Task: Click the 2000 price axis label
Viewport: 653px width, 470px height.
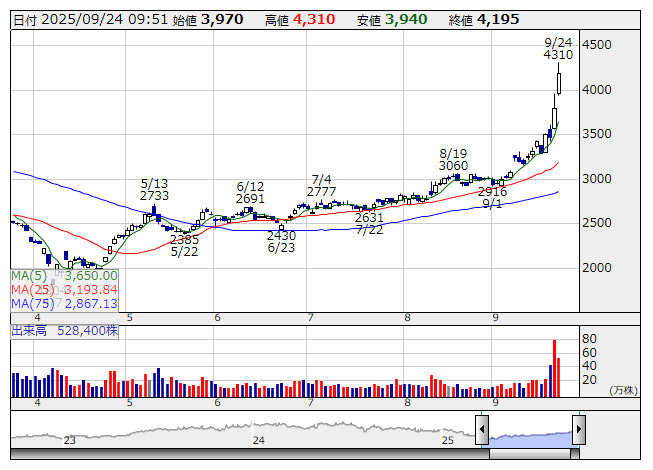Action: (x=597, y=268)
